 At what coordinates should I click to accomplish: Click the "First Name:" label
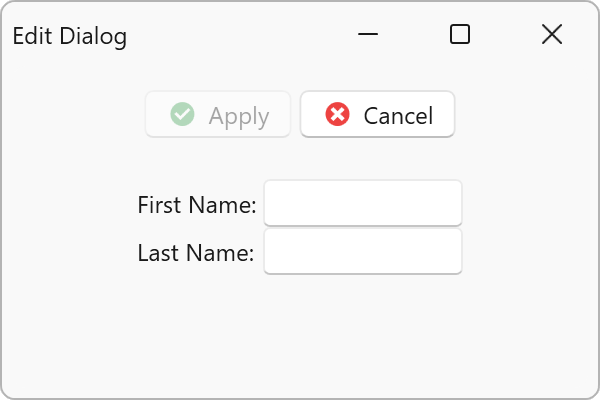click(x=197, y=205)
